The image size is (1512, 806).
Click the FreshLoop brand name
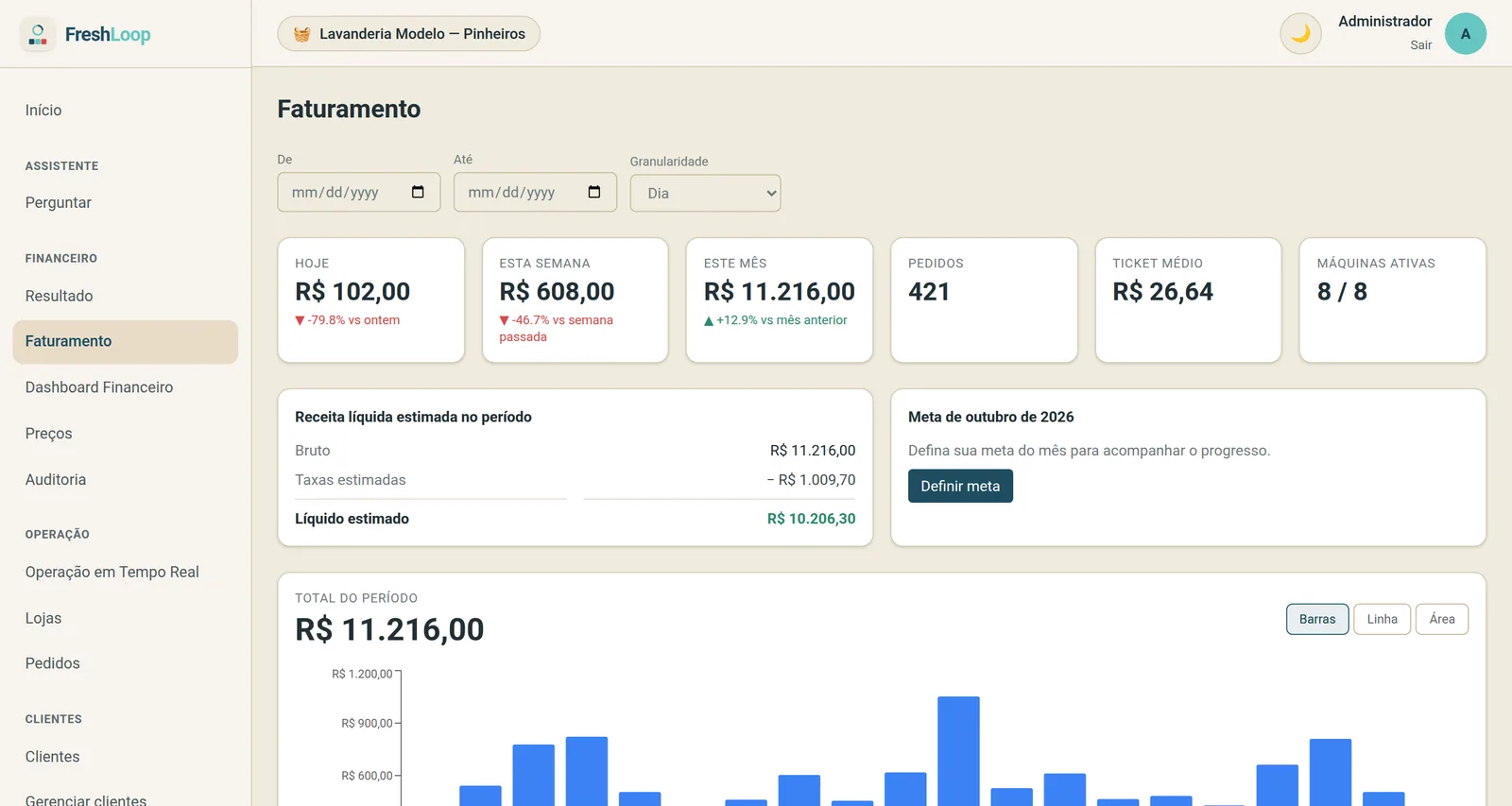108,35
